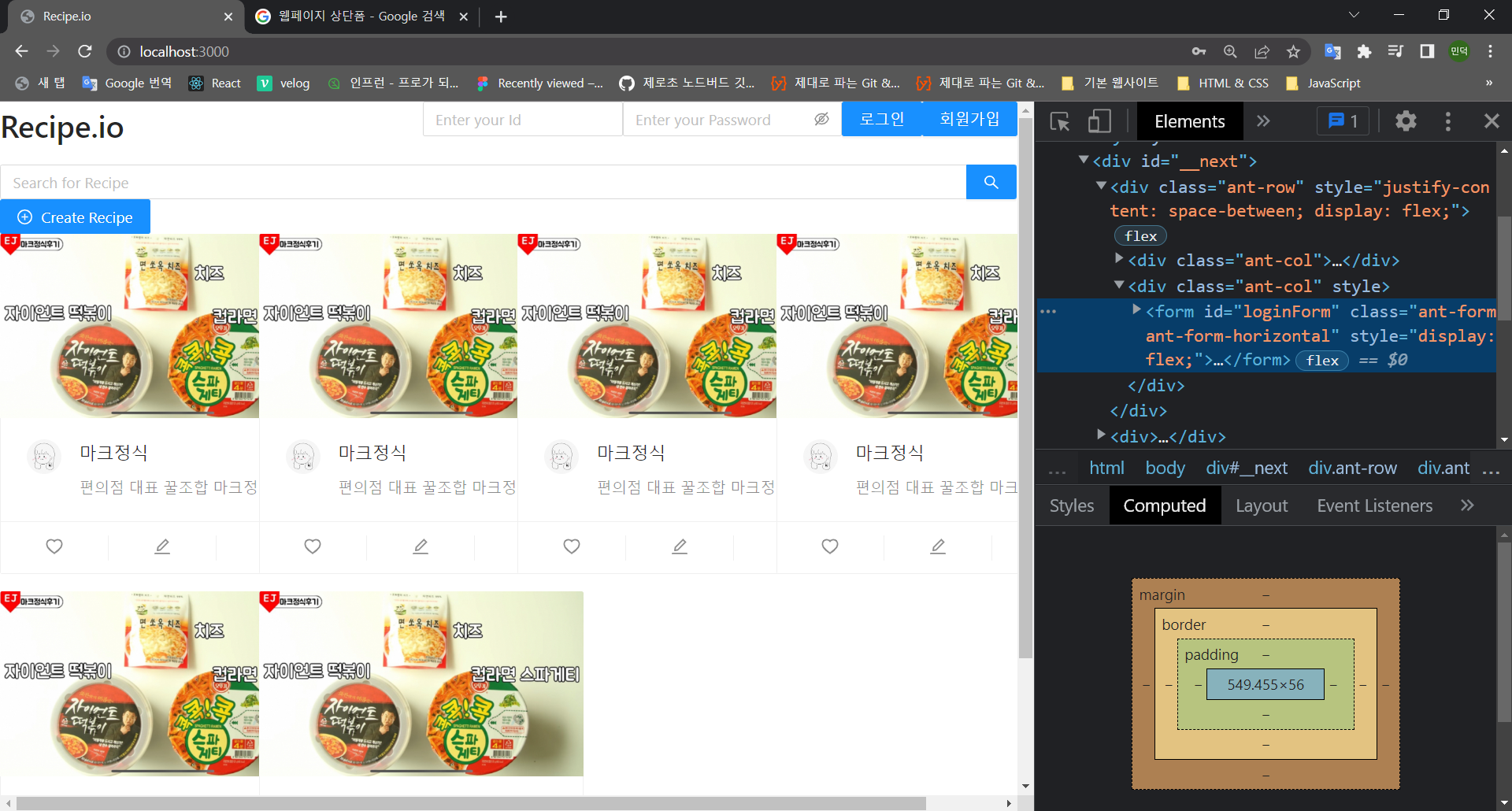
Task: Switch to the Google 검색 browser tab
Action: tap(362, 17)
